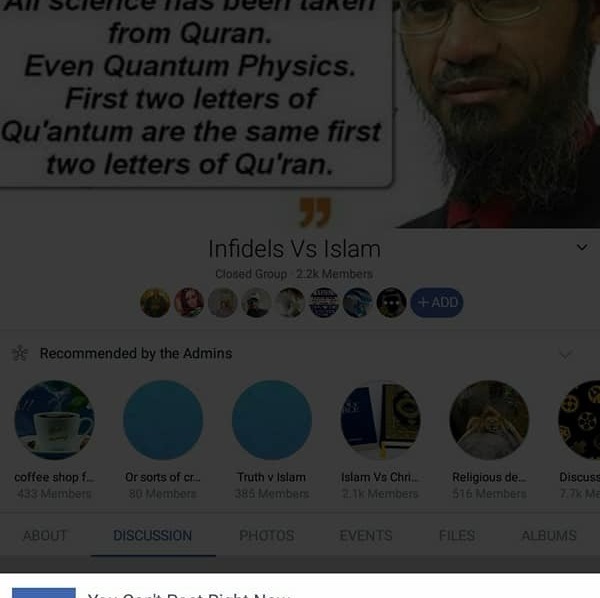Image resolution: width=600 pixels, height=598 pixels.
Task: Switch to the ABOUT tab
Action: (45, 536)
